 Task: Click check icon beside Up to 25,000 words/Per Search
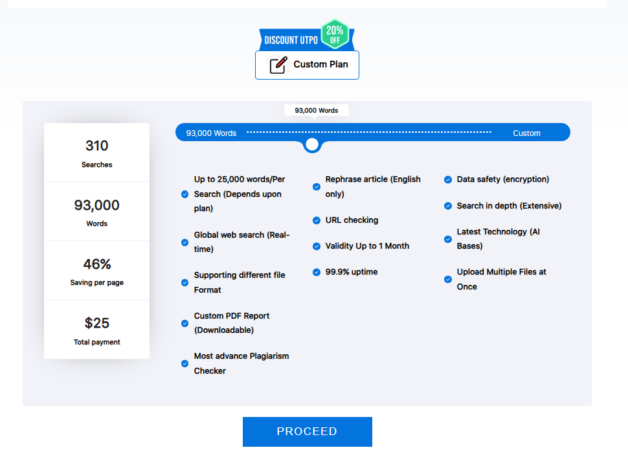tap(185, 194)
